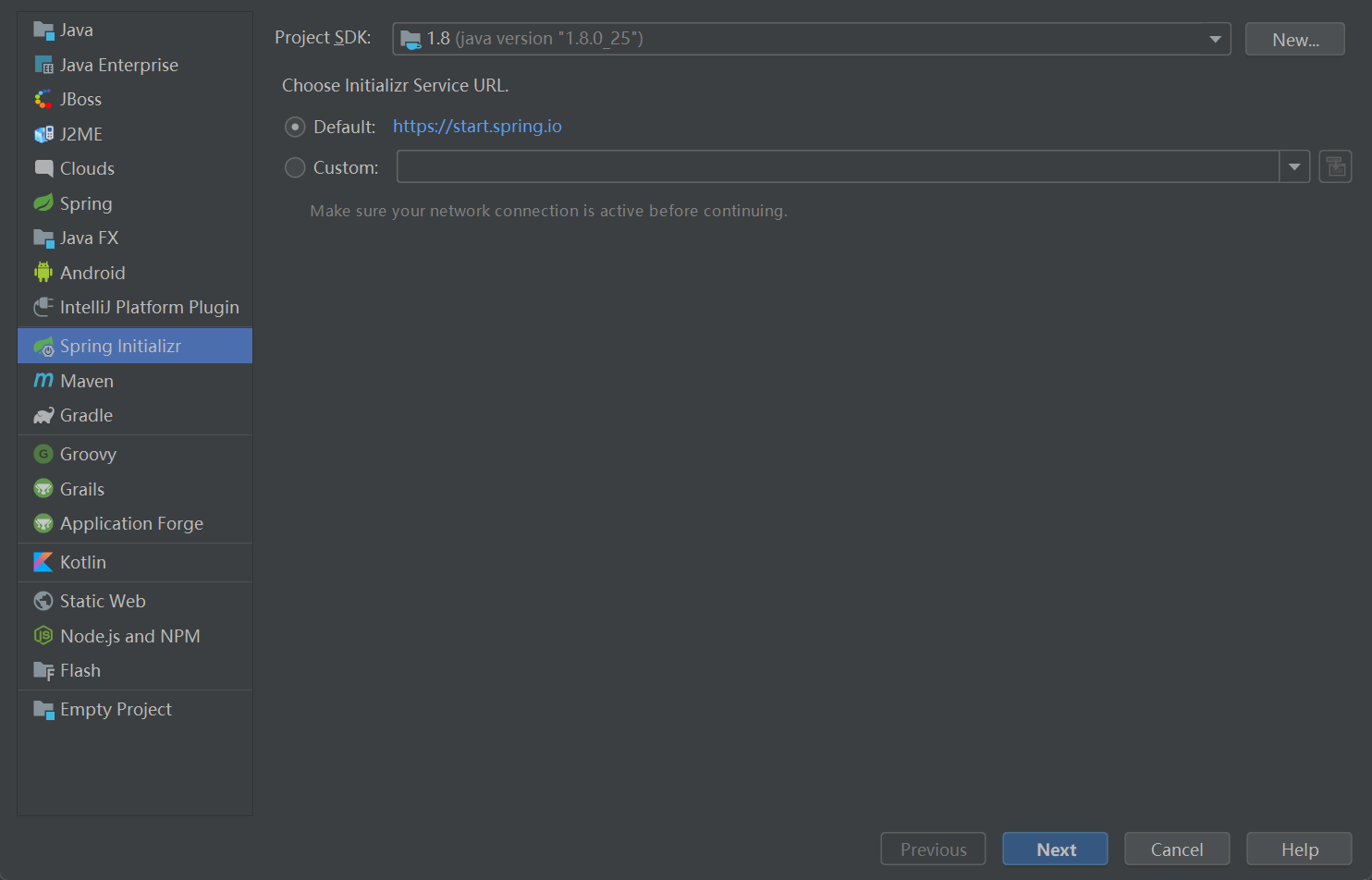This screenshot has height=880, width=1372.
Task: Click the Maven m icon
Action: pyautogui.click(x=43, y=381)
